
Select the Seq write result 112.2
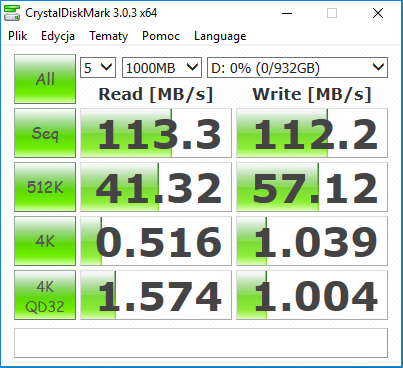(x=312, y=133)
